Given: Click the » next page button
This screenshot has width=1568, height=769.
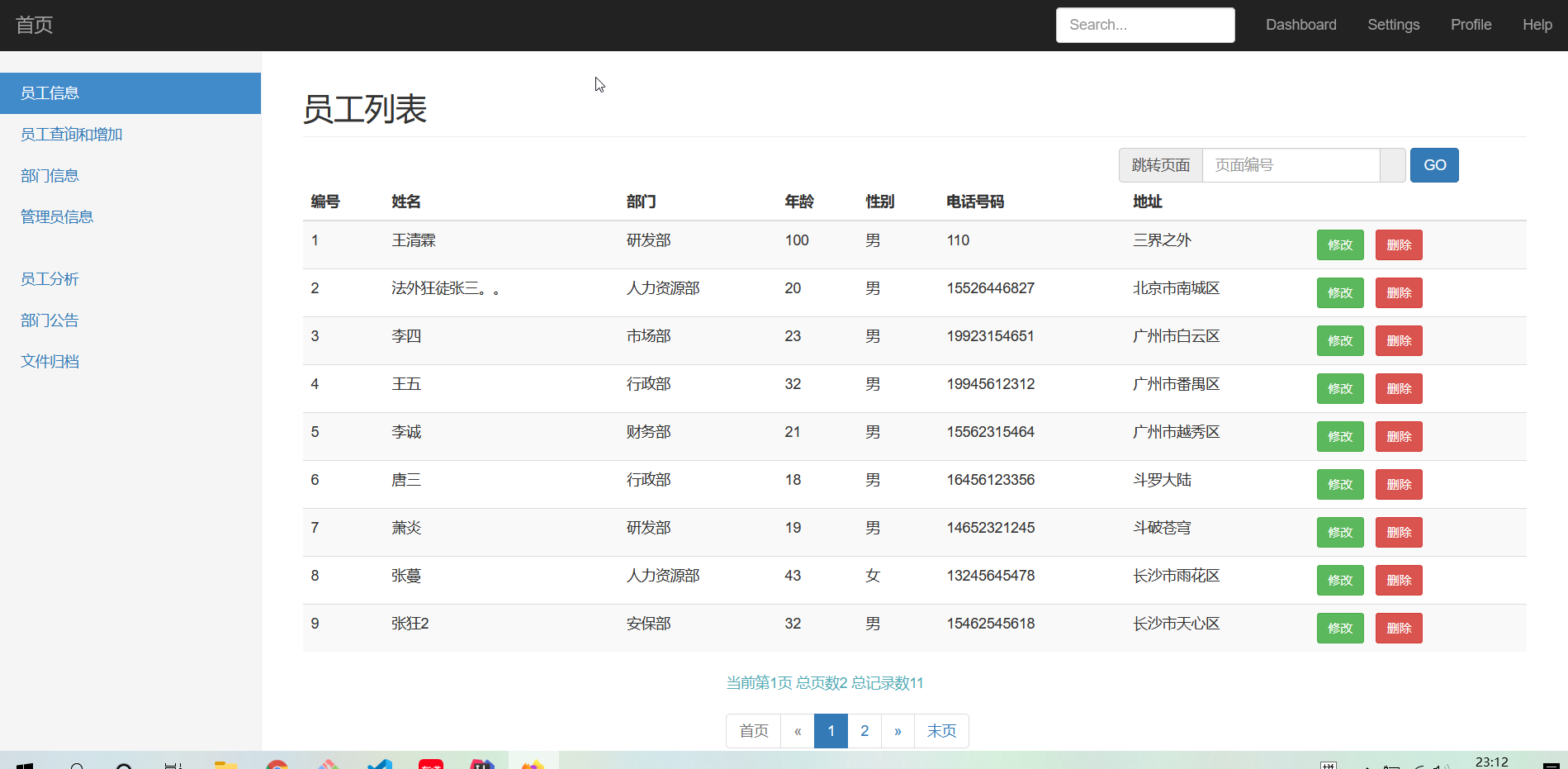Looking at the screenshot, I should (x=898, y=731).
